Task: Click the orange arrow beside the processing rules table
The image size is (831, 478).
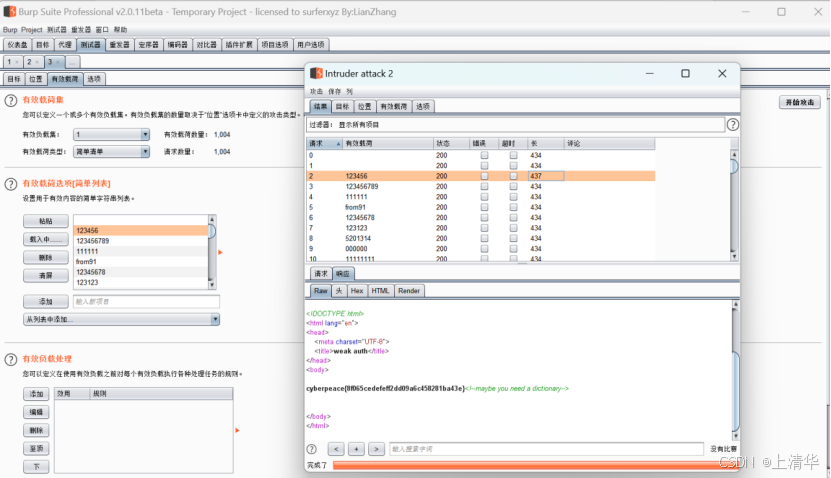Action: click(x=237, y=430)
